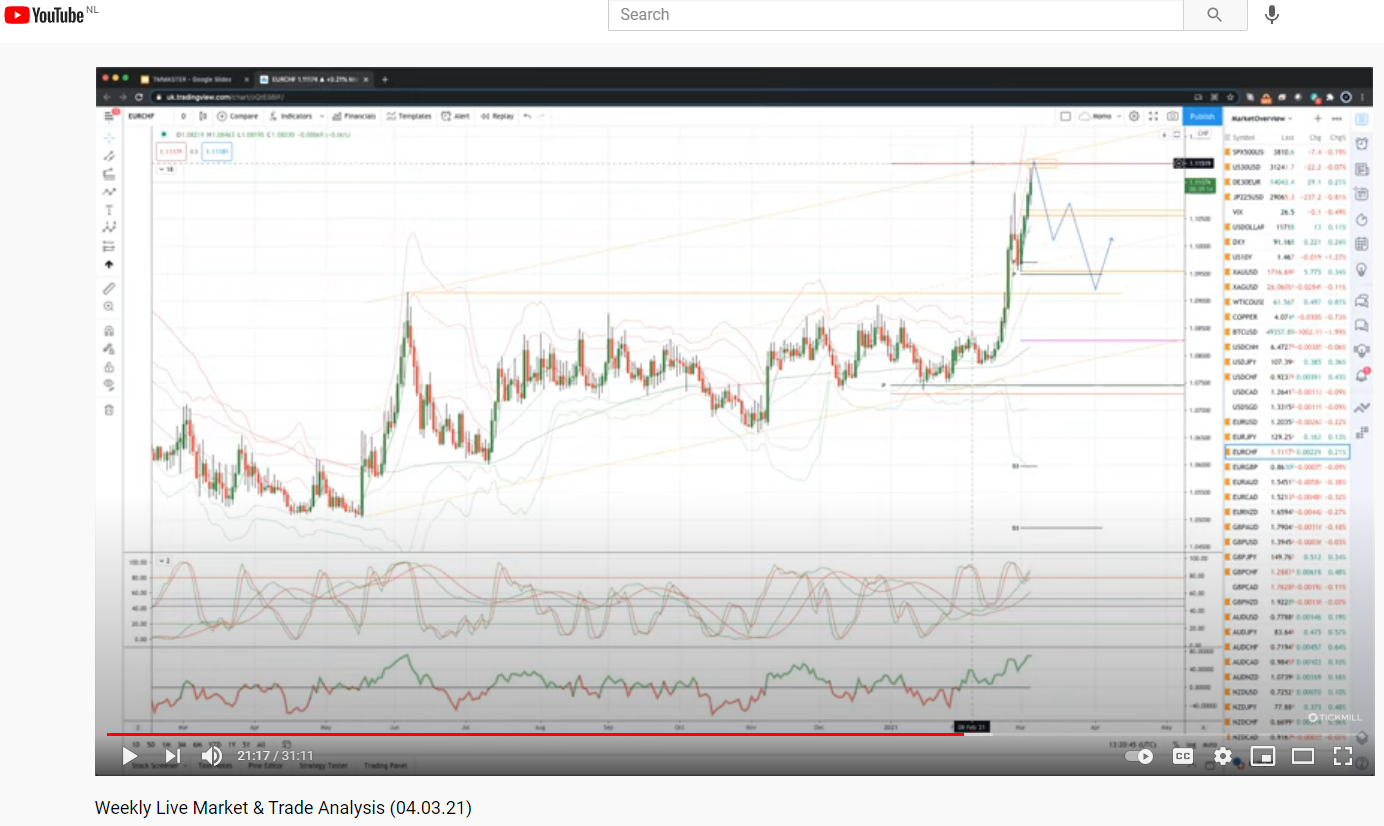
Task: Open the alerts clock panel icon
Action: pos(1361,143)
